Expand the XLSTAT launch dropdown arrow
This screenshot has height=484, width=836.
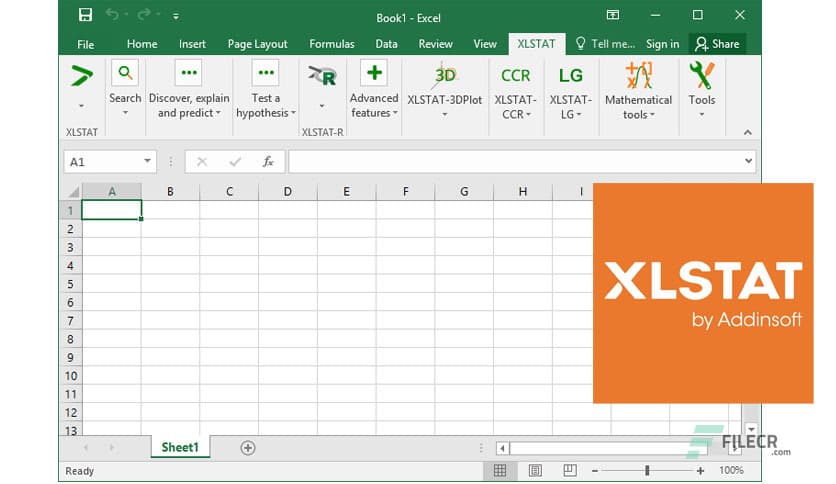[81, 106]
